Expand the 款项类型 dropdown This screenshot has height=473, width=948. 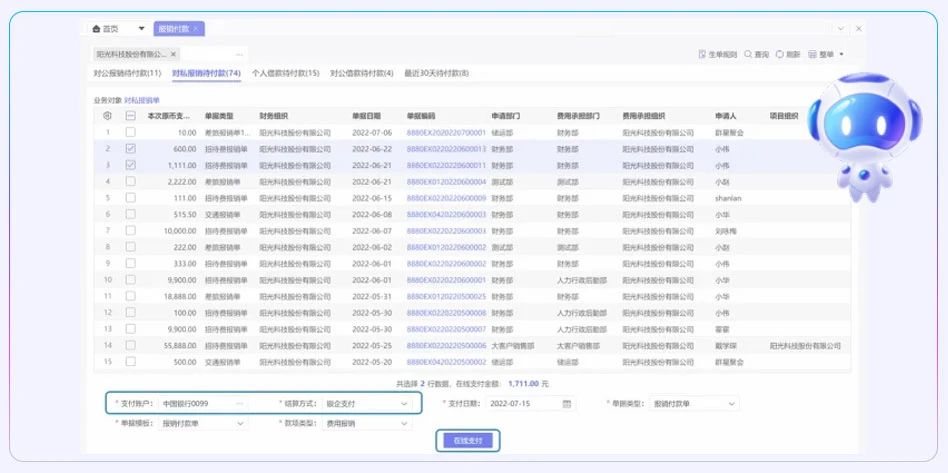click(x=403, y=423)
